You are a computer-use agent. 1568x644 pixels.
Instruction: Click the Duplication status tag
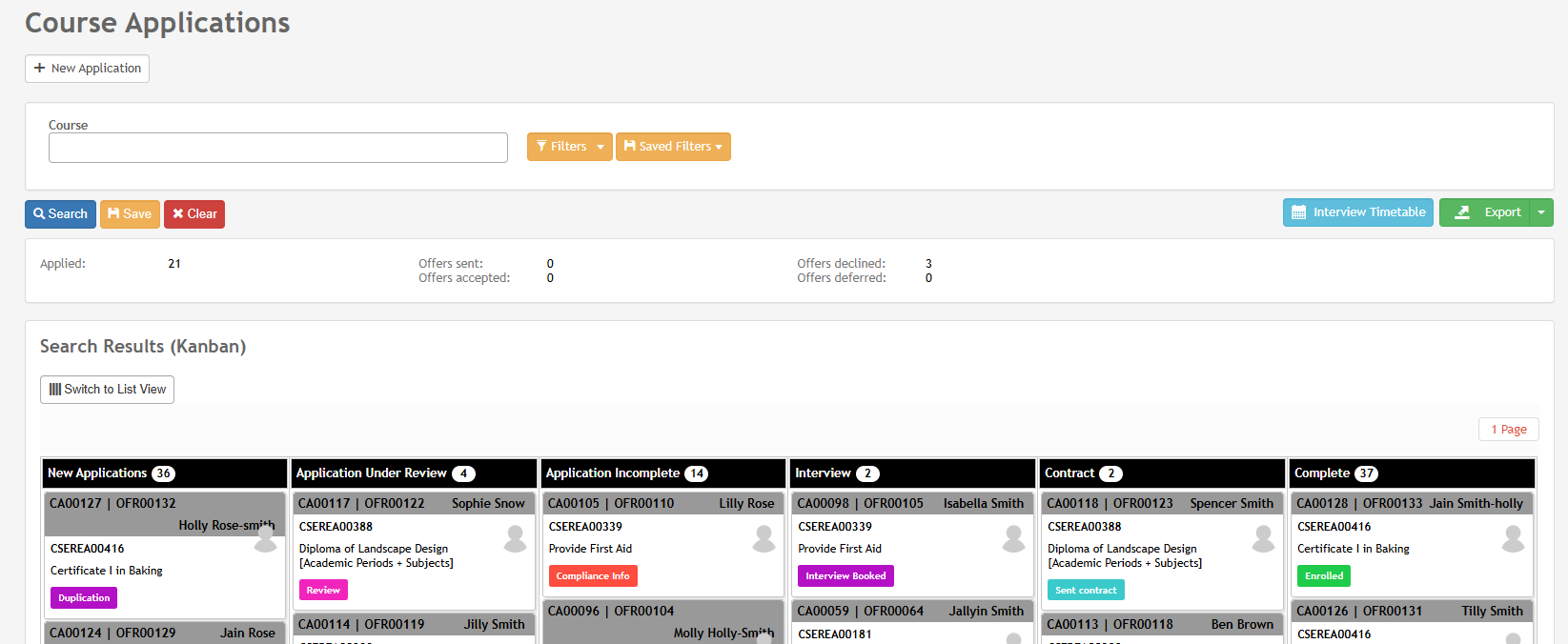(84, 598)
